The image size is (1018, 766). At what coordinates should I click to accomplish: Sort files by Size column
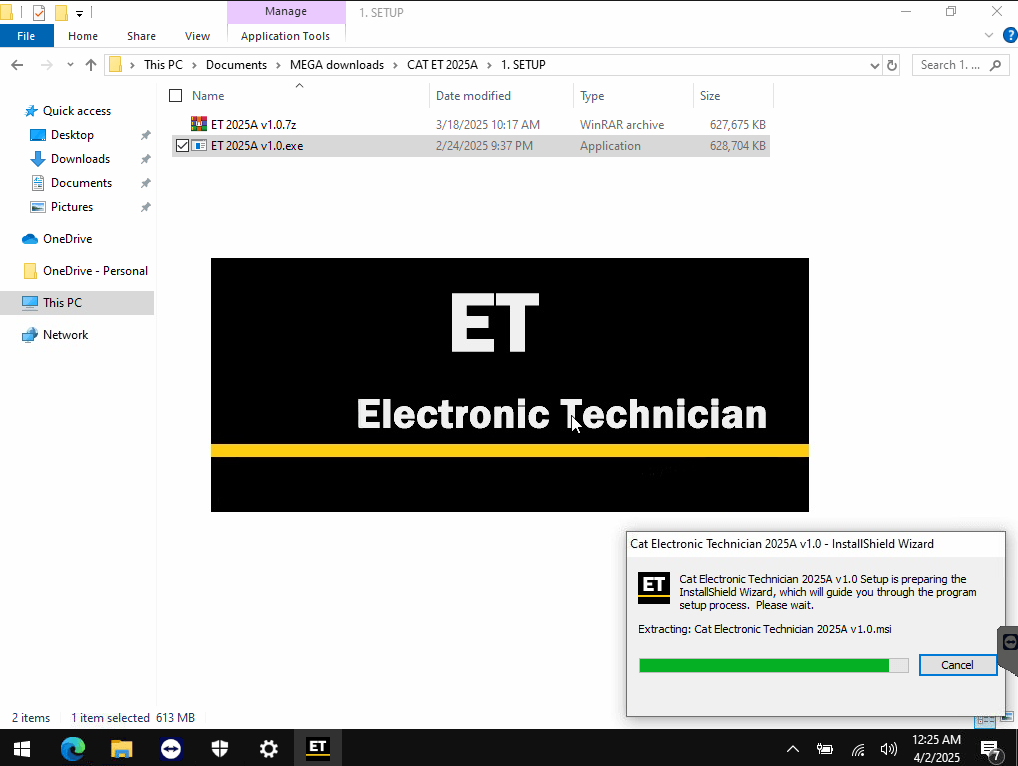click(x=710, y=95)
